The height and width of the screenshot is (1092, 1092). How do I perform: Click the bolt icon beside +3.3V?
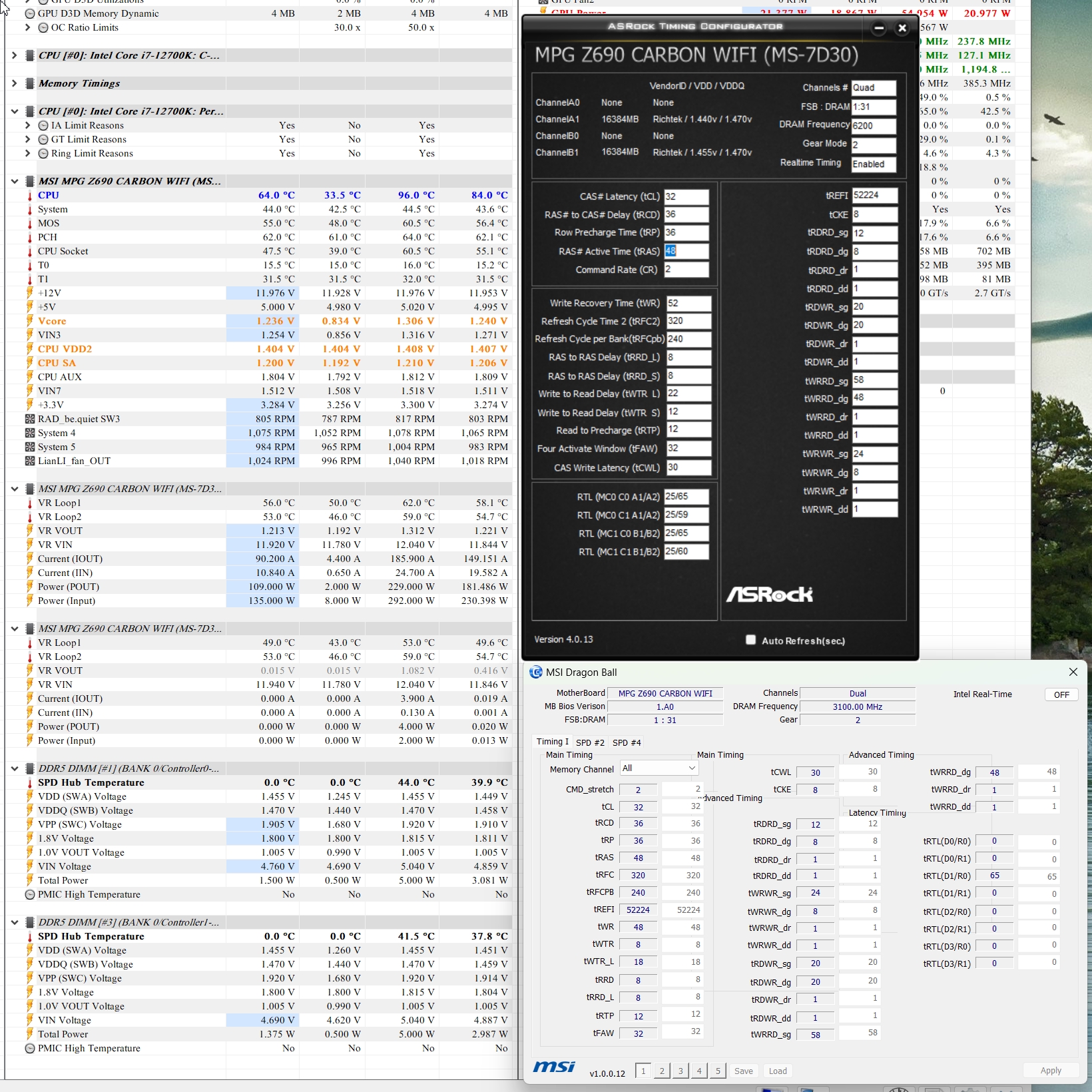29,405
